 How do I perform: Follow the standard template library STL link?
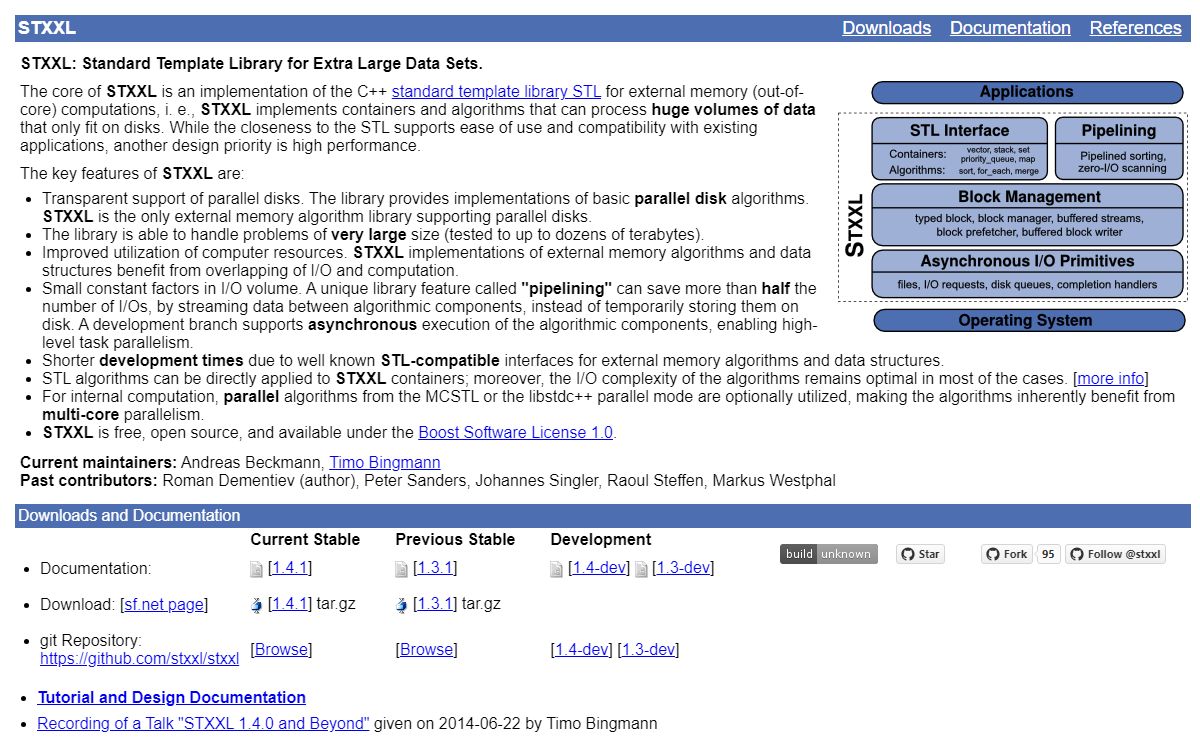496,92
